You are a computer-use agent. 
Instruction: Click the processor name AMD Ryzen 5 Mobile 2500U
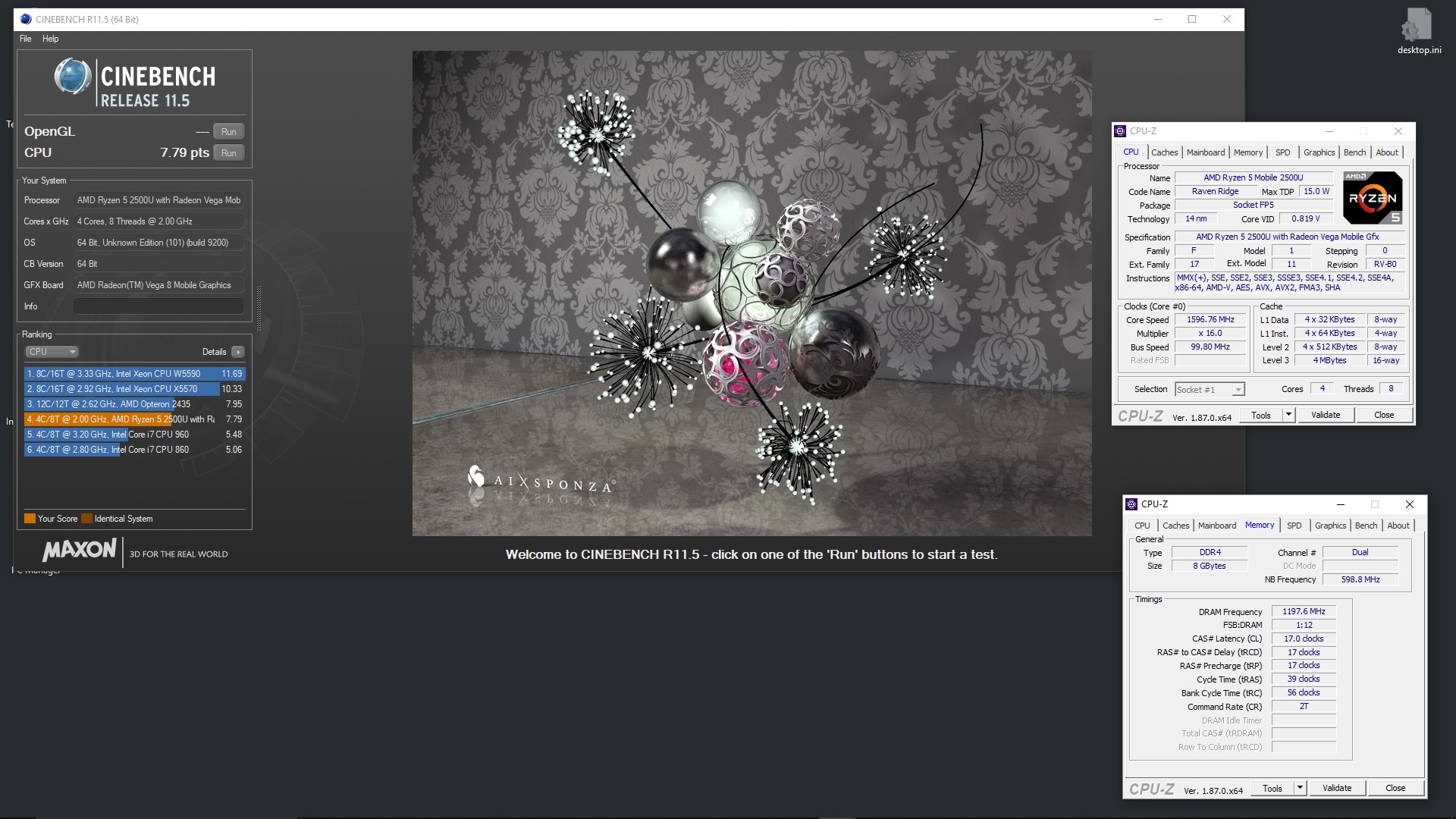pyautogui.click(x=1253, y=177)
